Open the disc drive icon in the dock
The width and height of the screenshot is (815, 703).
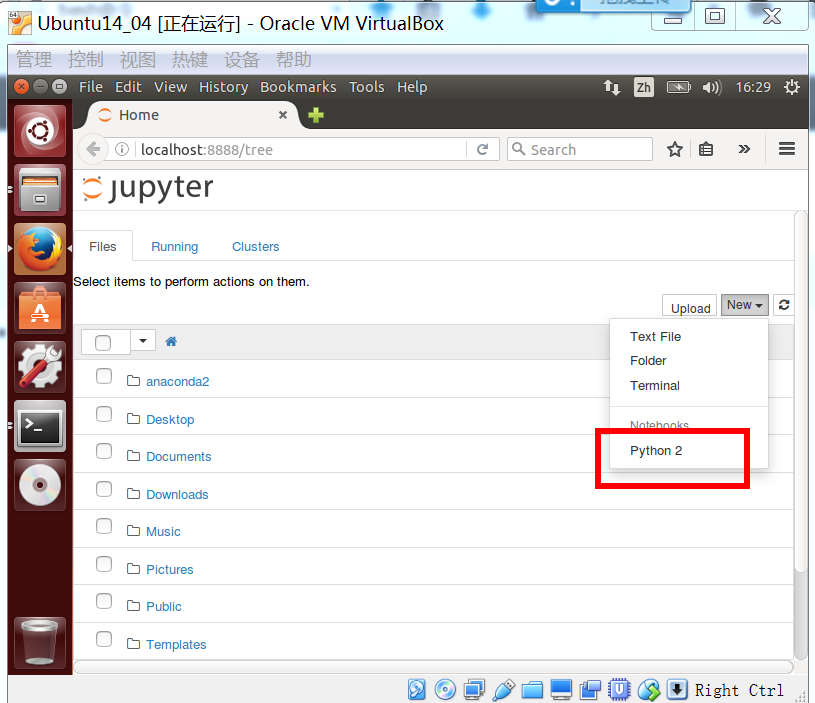[x=40, y=485]
